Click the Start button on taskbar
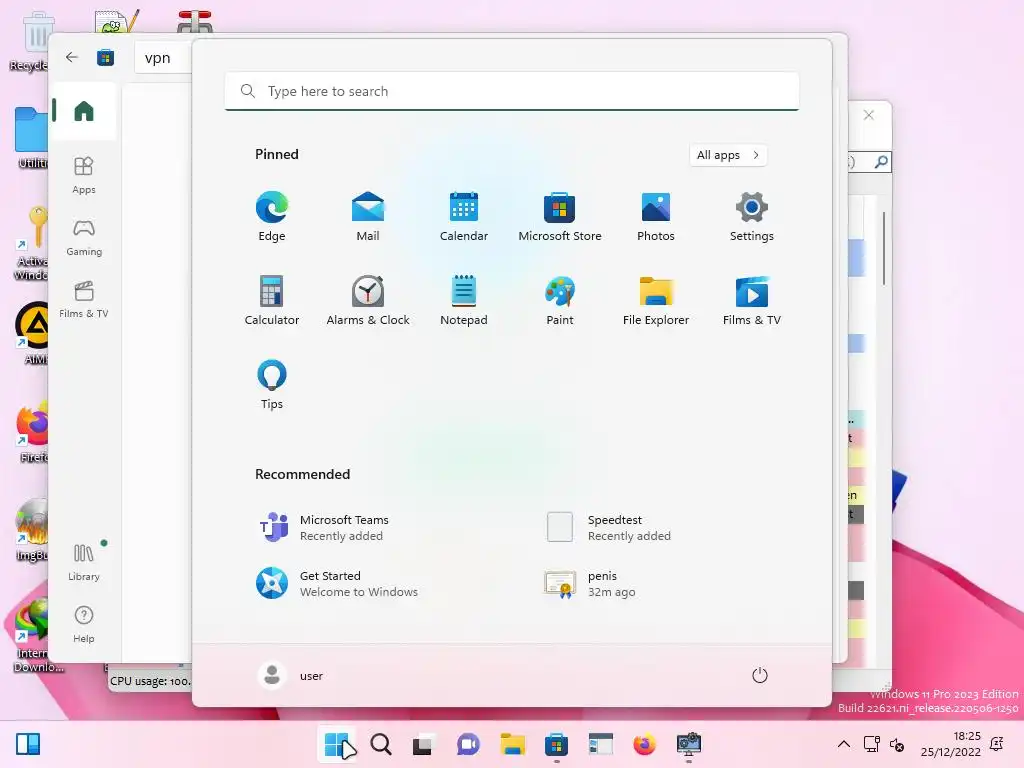The height and width of the screenshot is (768, 1024). click(x=336, y=744)
